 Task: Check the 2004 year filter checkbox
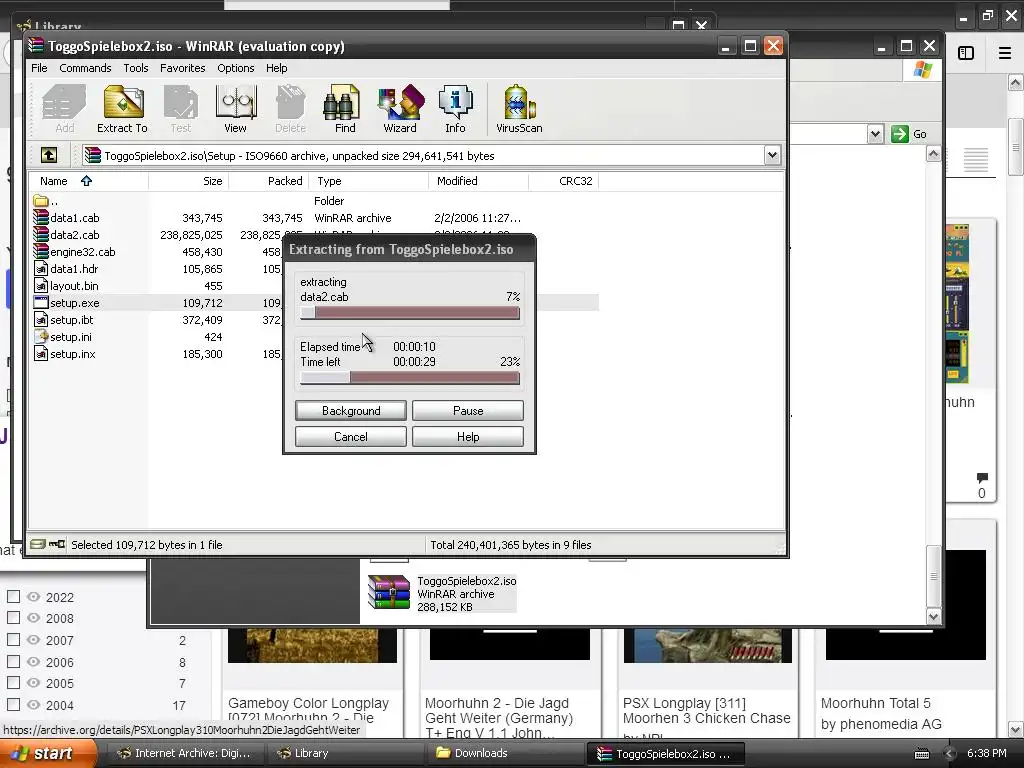[x=13, y=705]
